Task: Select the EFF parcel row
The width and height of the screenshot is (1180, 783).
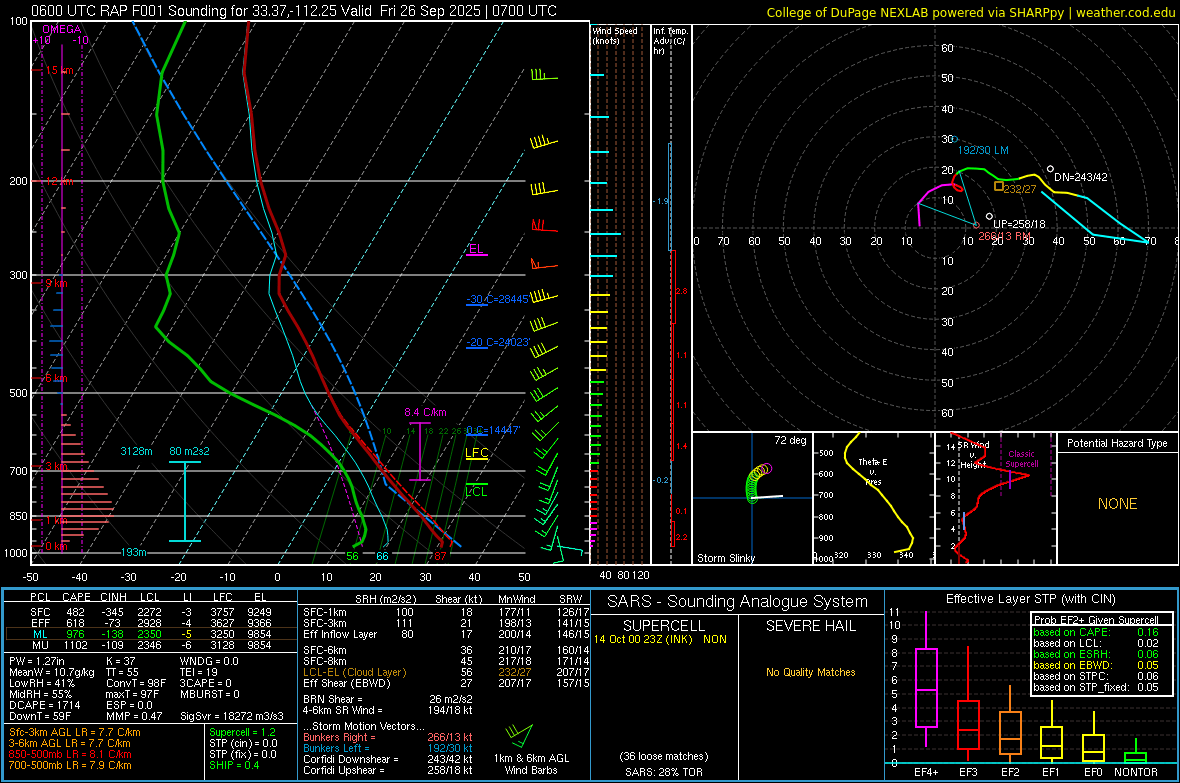Action: [151, 623]
